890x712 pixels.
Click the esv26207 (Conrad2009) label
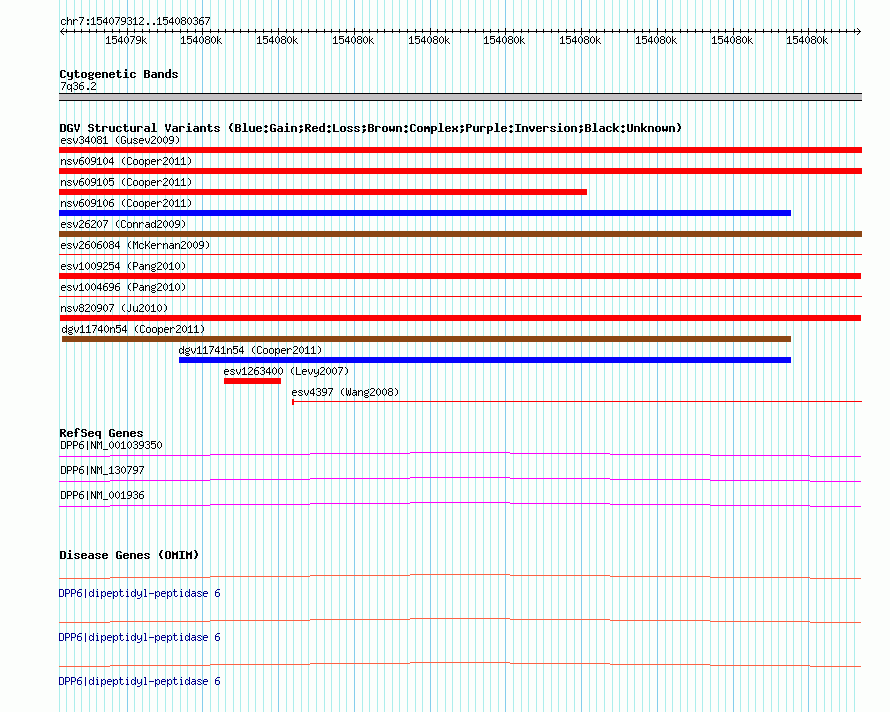[123, 224]
